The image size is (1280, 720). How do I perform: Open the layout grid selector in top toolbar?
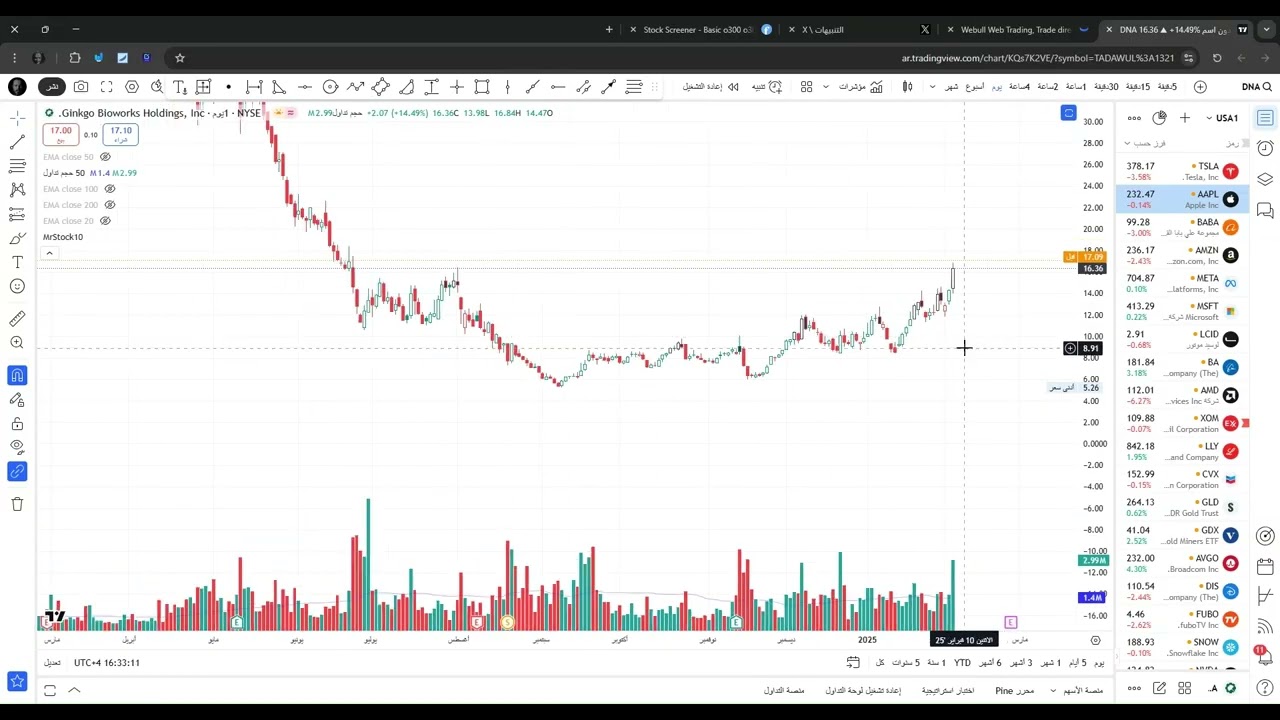[806, 87]
